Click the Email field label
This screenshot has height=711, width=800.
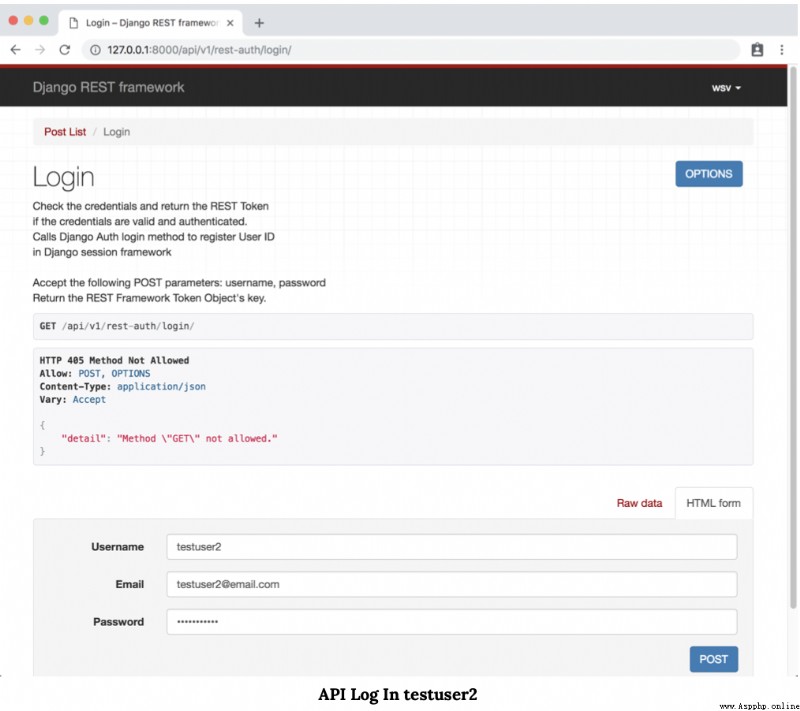[130, 585]
